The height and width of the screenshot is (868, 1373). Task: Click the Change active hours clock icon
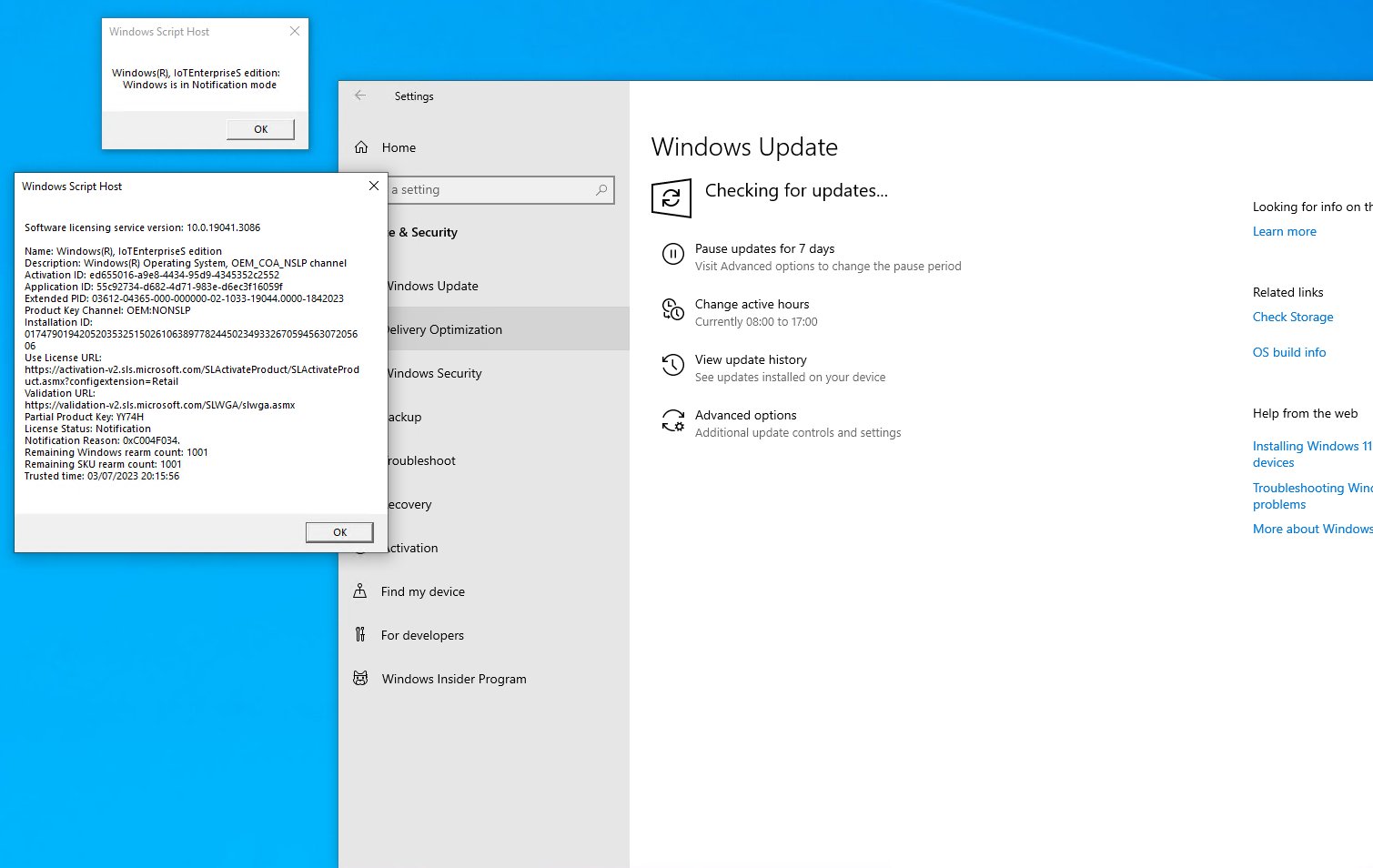[x=672, y=310]
